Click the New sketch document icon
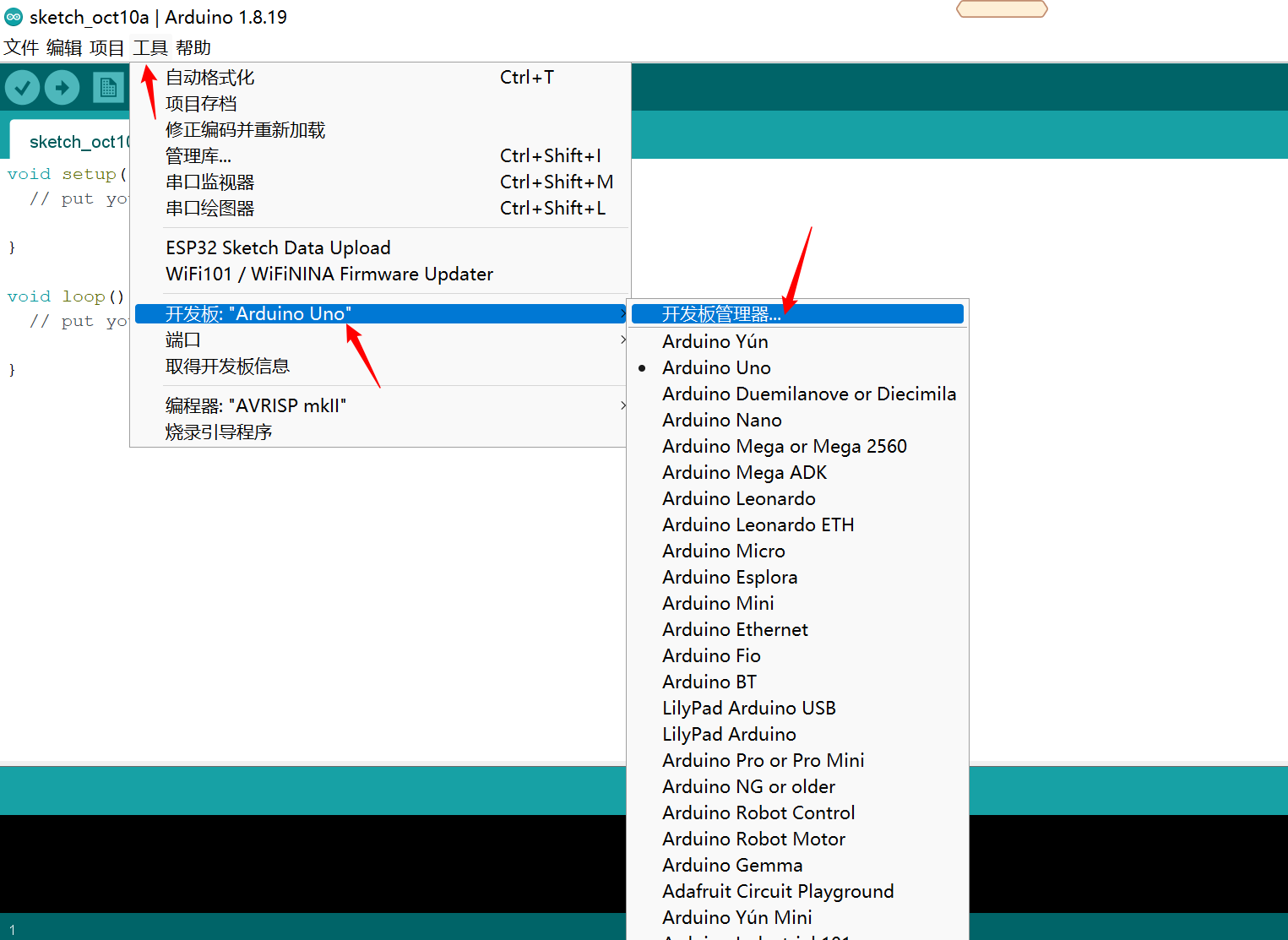This screenshot has height=940, width=1288. (x=108, y=87)
